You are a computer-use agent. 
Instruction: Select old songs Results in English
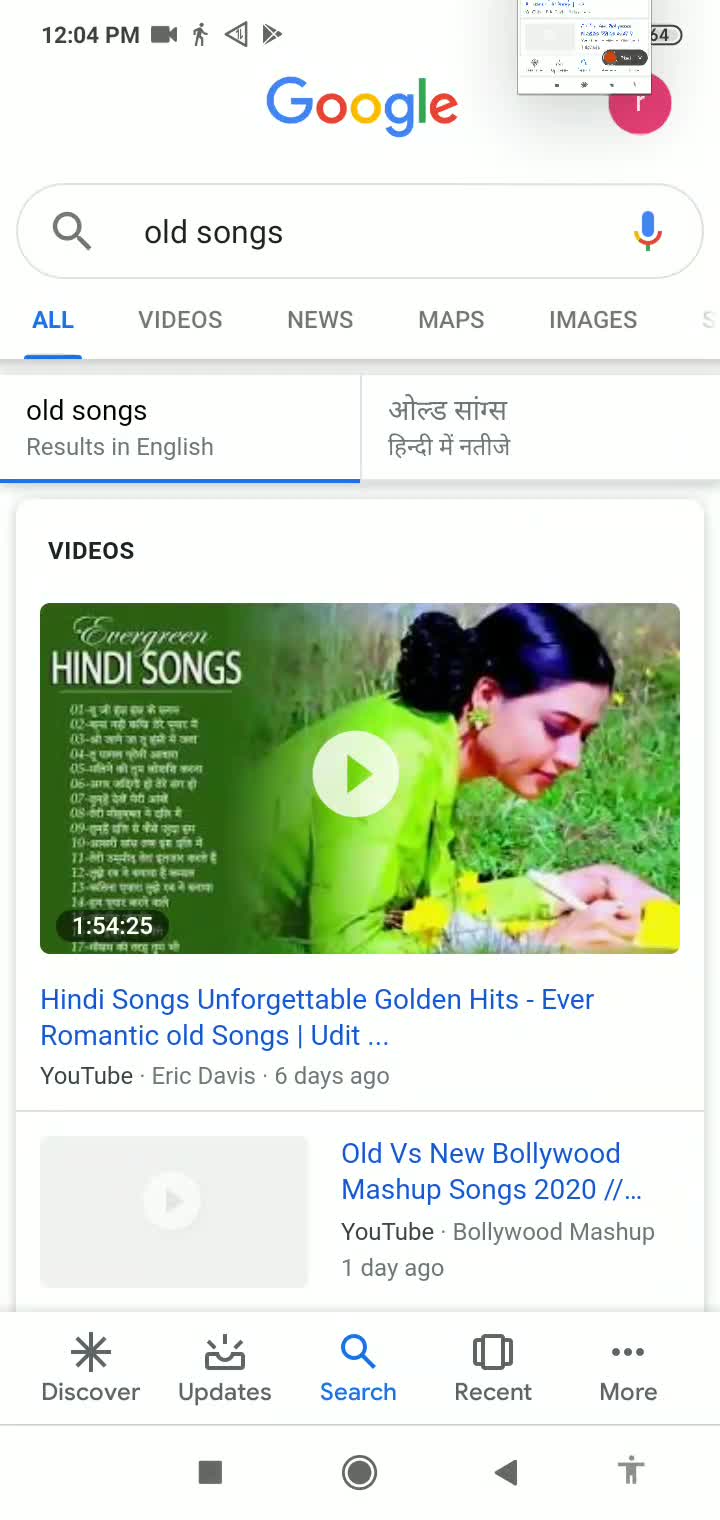180,428
